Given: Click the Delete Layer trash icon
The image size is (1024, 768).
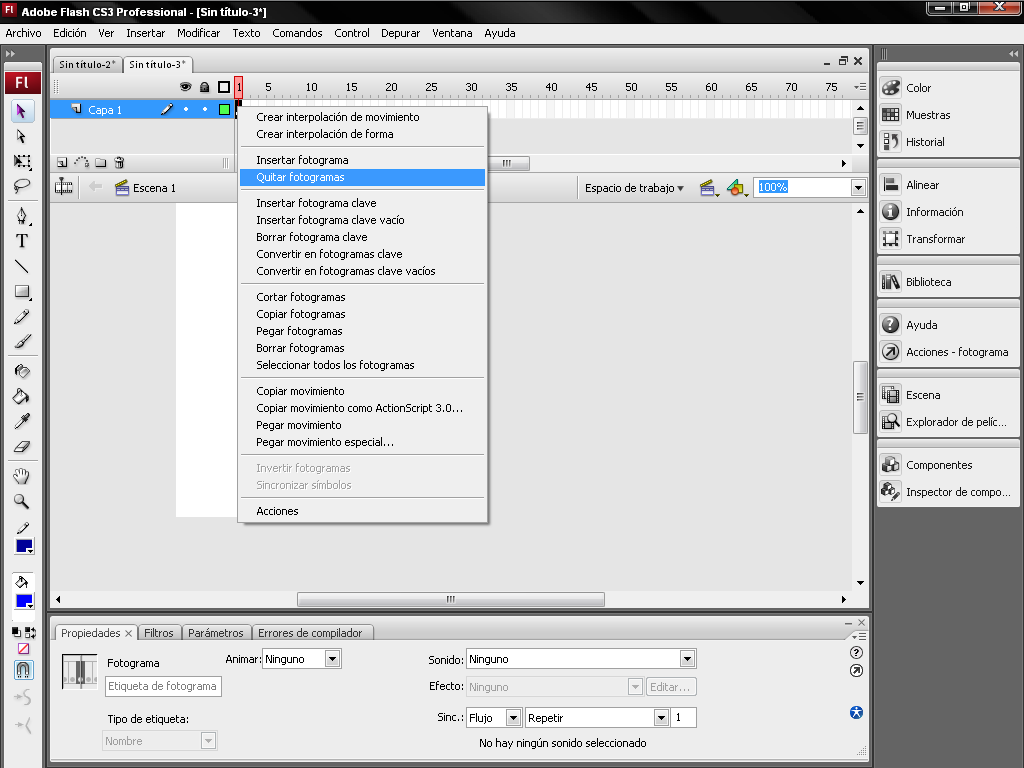Looking at the screenshot, I should (119, 163).
